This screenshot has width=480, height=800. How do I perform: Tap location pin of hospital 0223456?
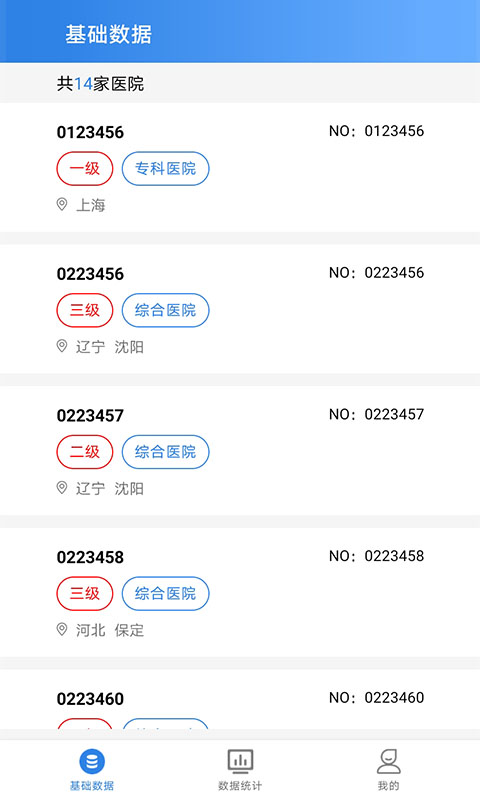62,346
